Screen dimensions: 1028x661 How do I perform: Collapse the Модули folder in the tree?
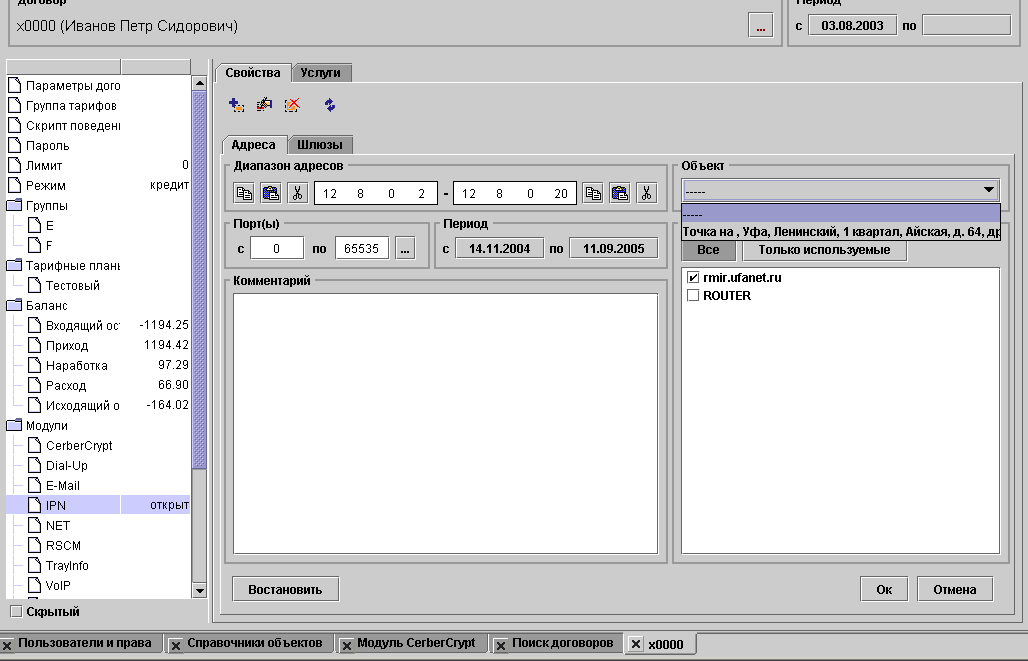[15, 425]
